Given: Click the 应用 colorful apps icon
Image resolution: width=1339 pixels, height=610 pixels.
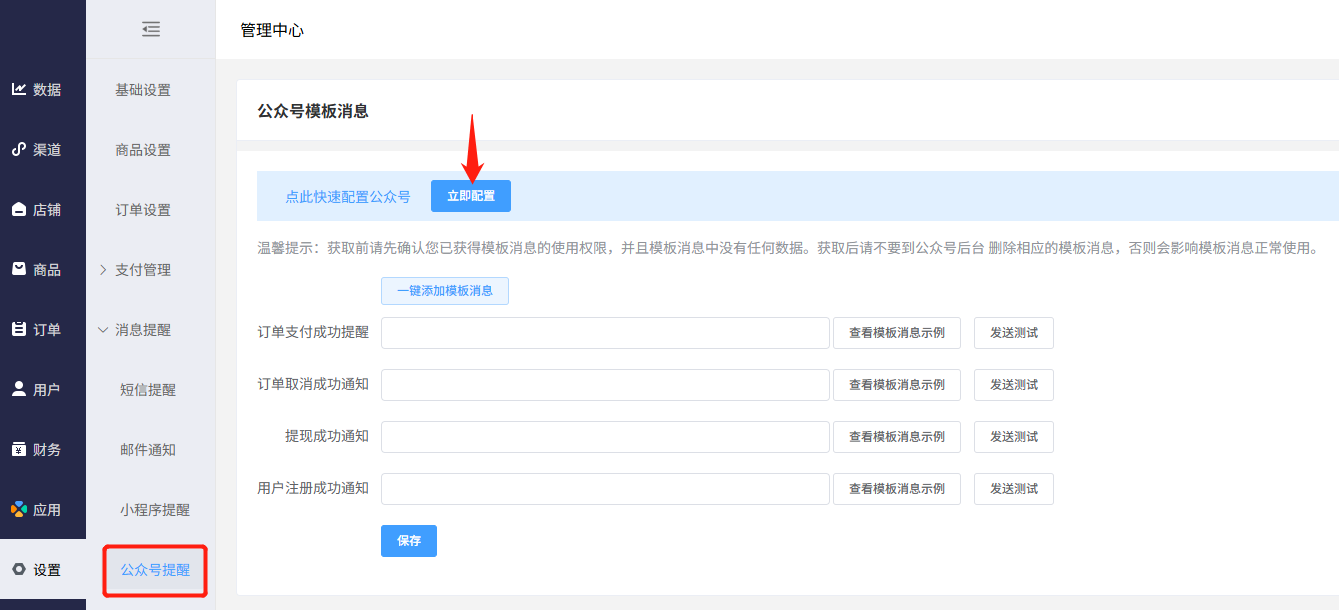Looking at the screenshot, I should click(x=19, y=509).
